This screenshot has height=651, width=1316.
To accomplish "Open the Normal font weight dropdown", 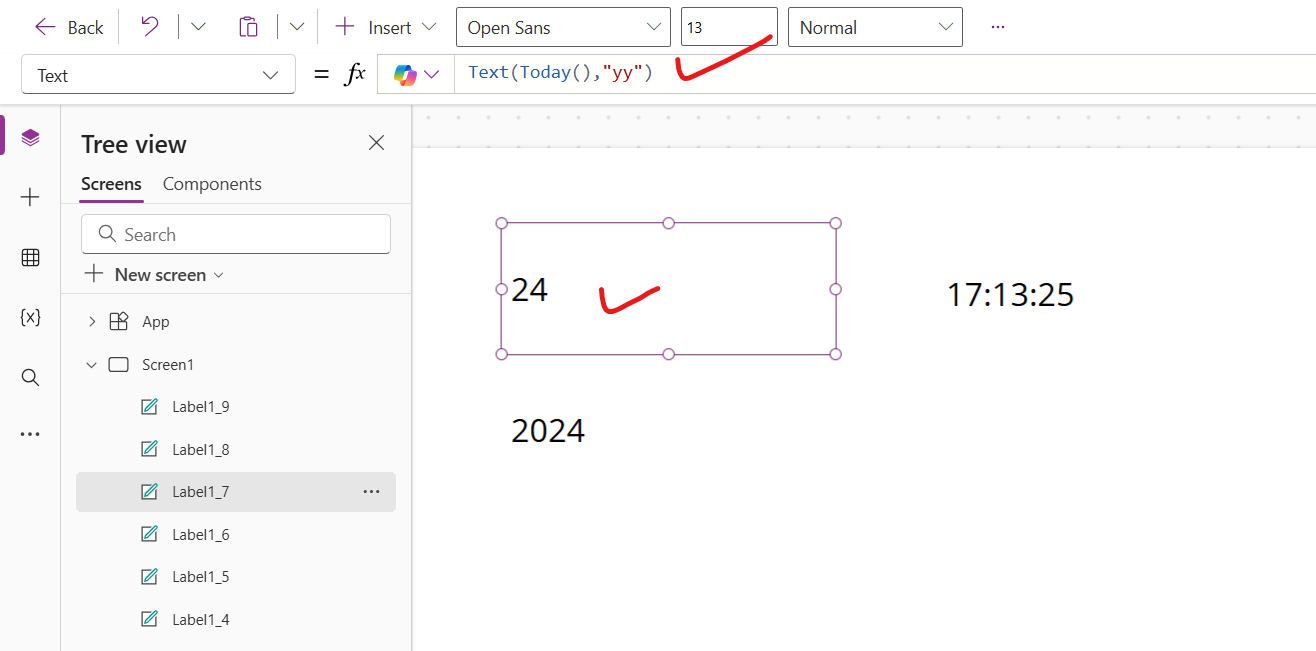I will tap(875, 27).
